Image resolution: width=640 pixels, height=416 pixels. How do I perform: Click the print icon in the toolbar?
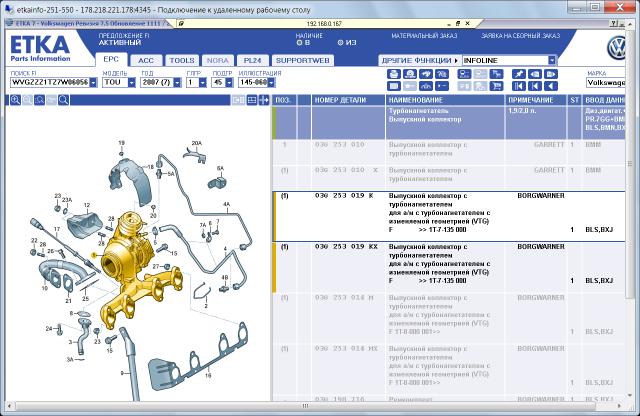pyautogui.click(x=393, y=74)
